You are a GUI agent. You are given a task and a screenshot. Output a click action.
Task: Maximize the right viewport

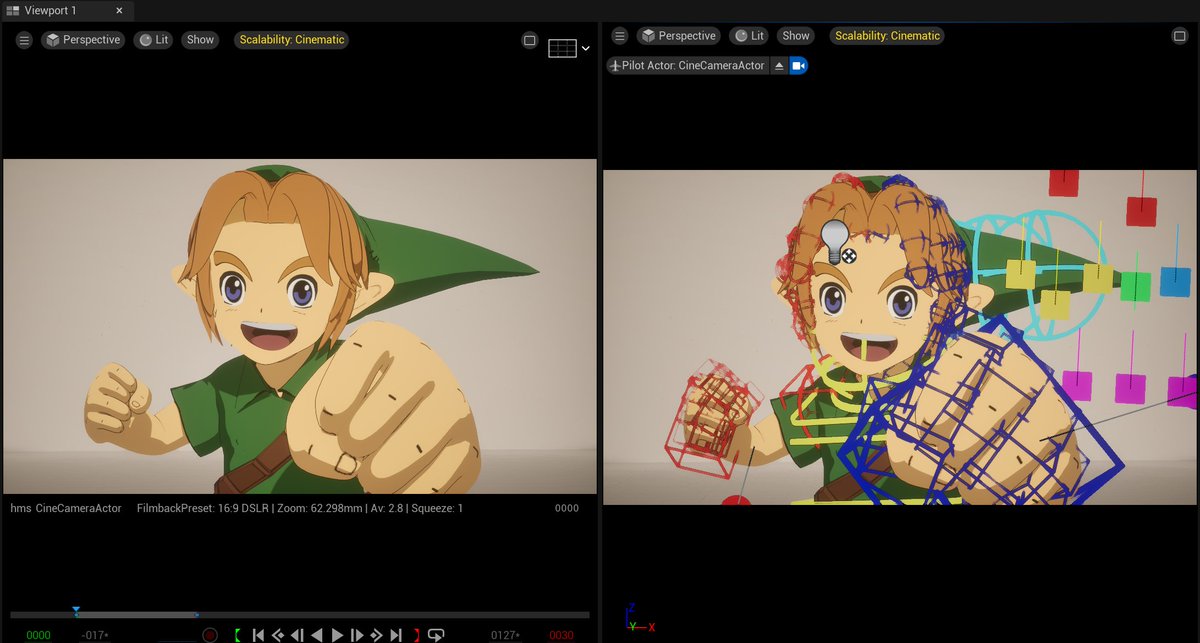click(1179, 36)
